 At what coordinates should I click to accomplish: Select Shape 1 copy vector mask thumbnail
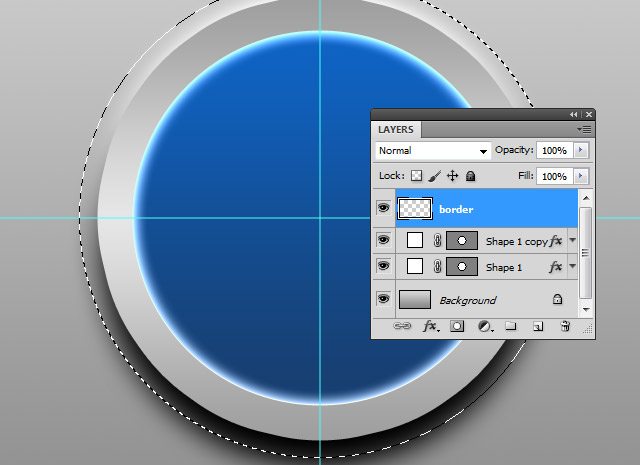click(x=462, y=240)
